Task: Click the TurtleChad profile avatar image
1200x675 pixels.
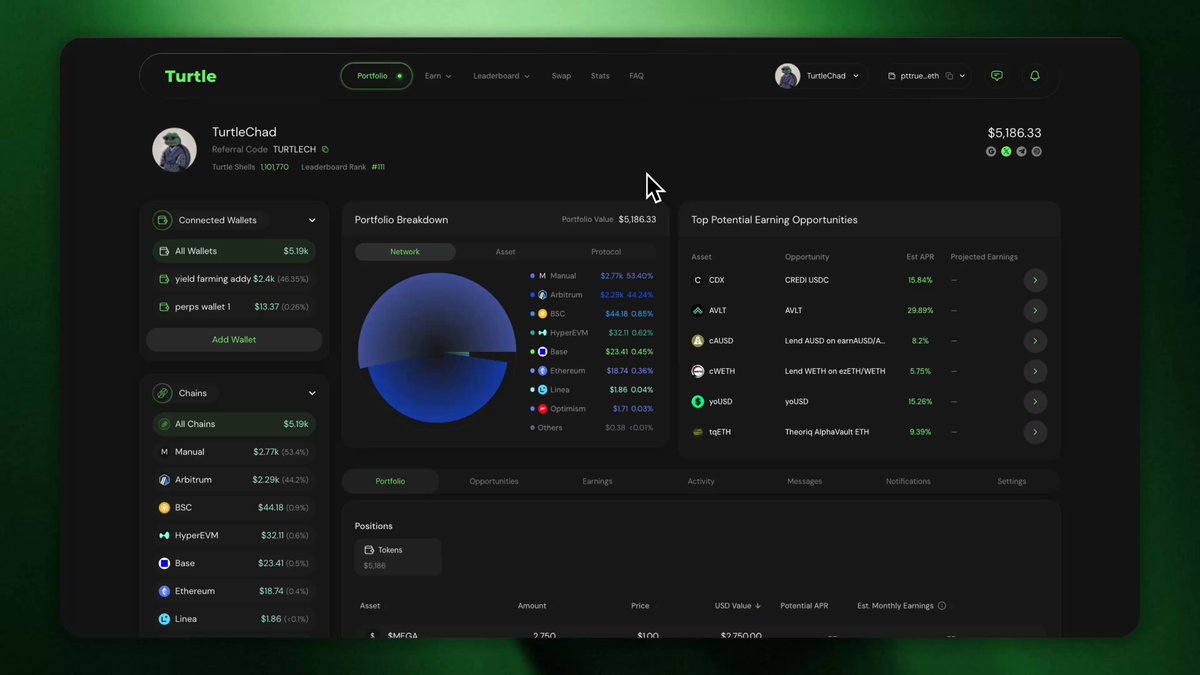Action: click(x=174, y=149)
